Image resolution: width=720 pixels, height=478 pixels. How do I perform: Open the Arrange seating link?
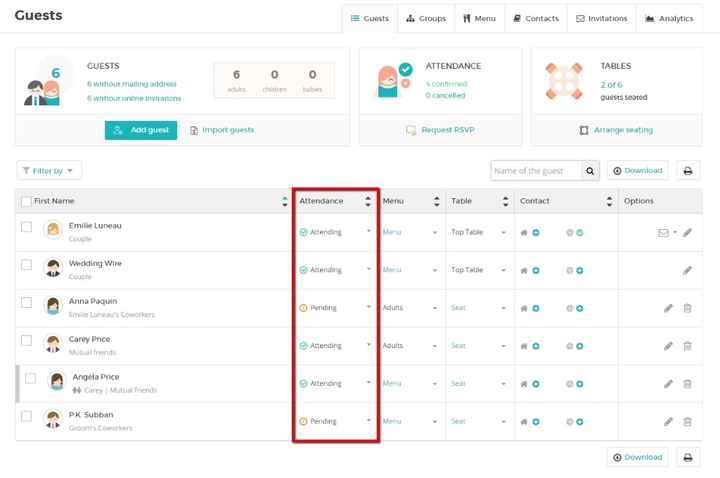click(616, 130)
